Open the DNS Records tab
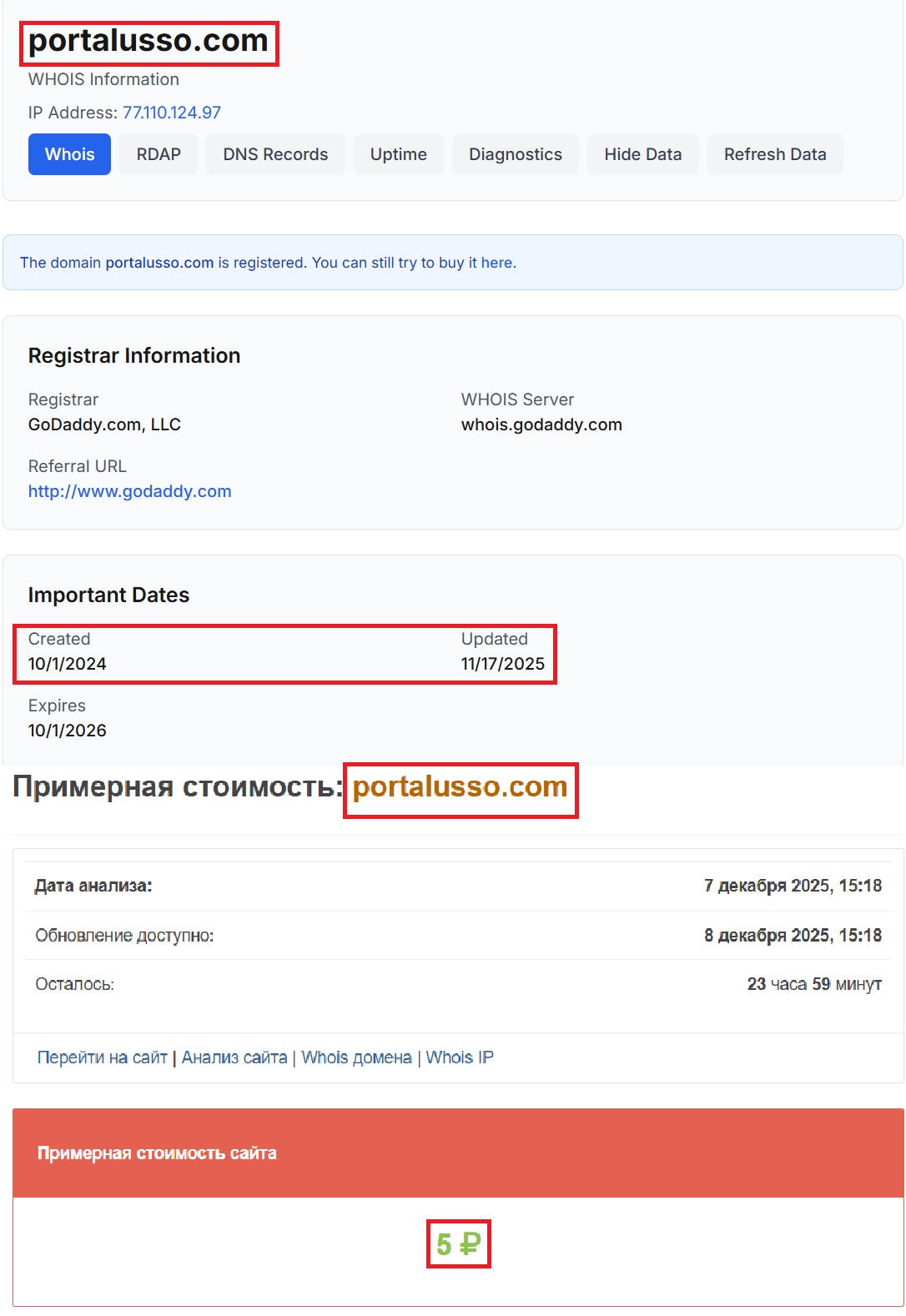The image size is (906, 1316). click(x=275, y=154)
